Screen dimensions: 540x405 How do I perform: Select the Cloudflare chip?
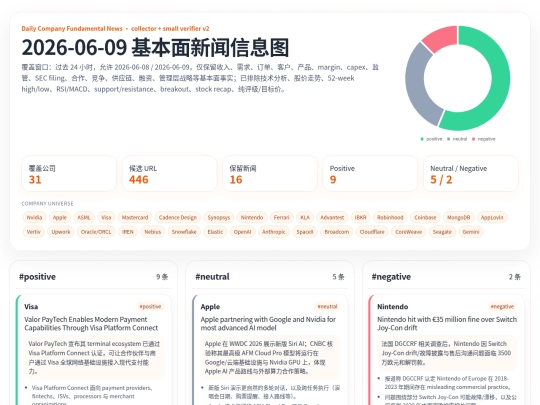coord(372,232)
